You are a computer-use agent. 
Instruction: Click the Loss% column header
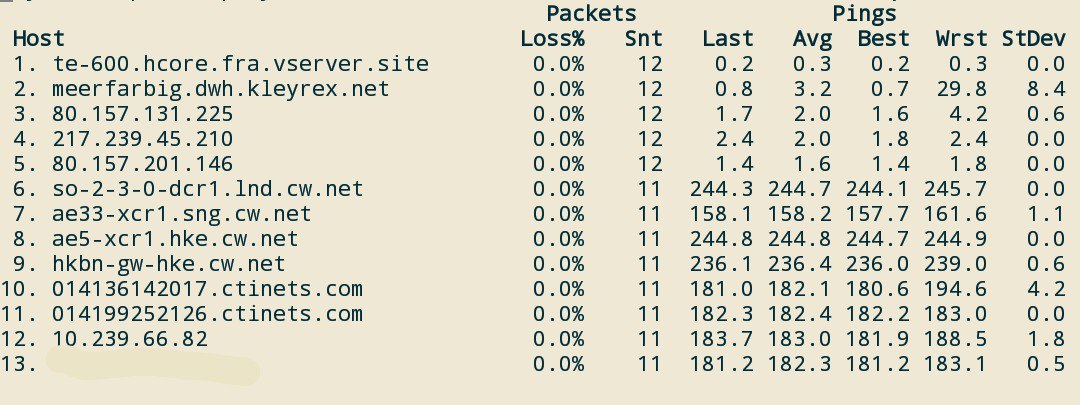[x=552, y=39]
